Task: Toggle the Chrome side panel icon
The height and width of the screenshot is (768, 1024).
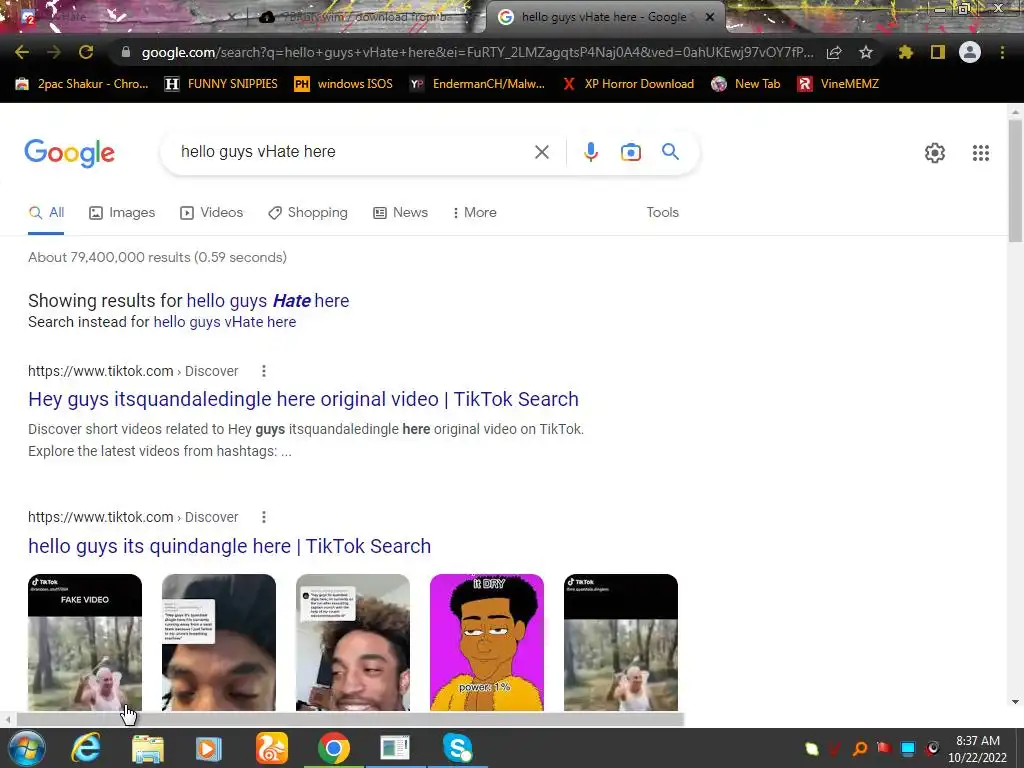Action: [x=938, y=52]
